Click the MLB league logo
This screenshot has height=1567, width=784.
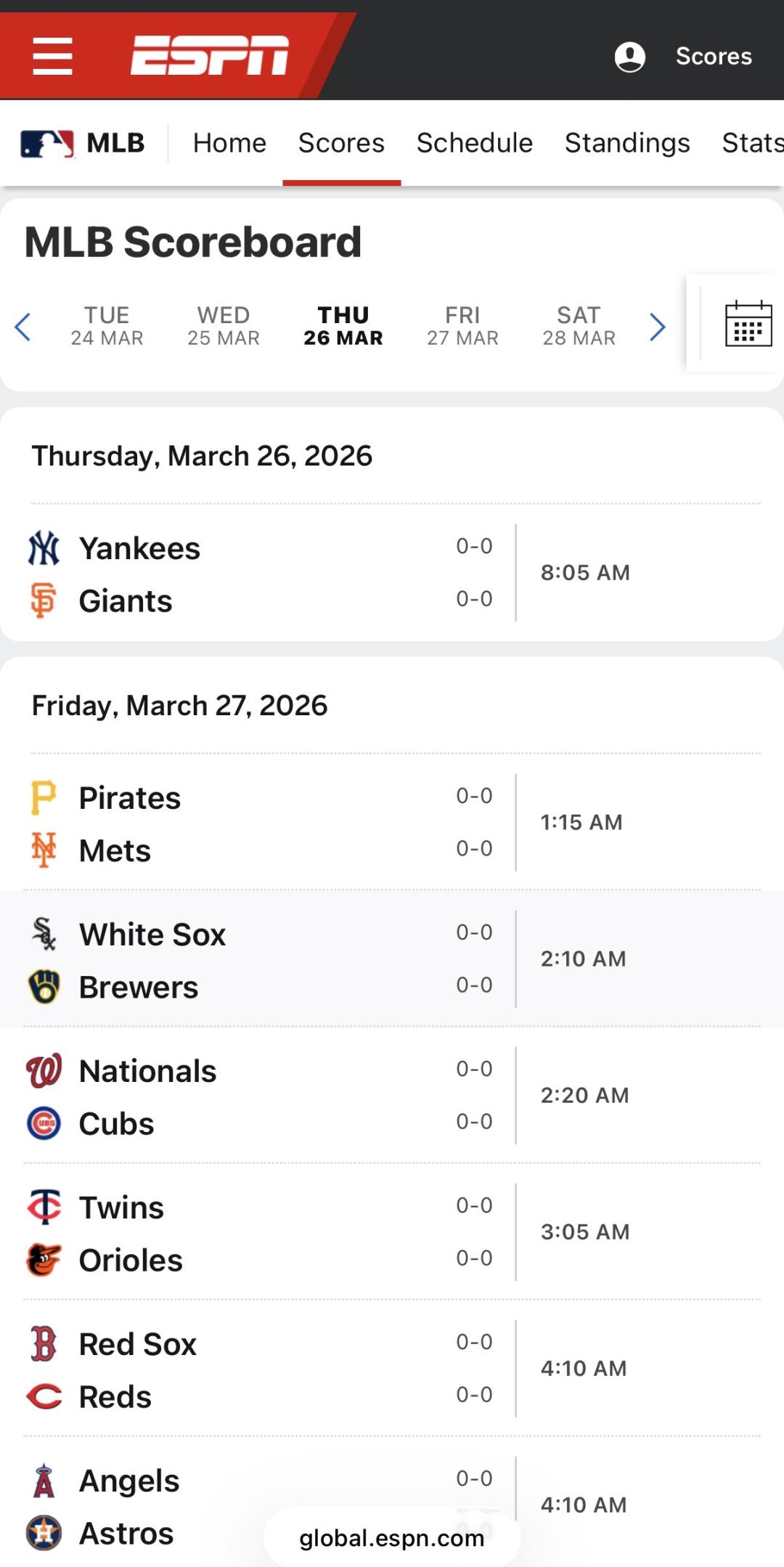click(47, 143)
